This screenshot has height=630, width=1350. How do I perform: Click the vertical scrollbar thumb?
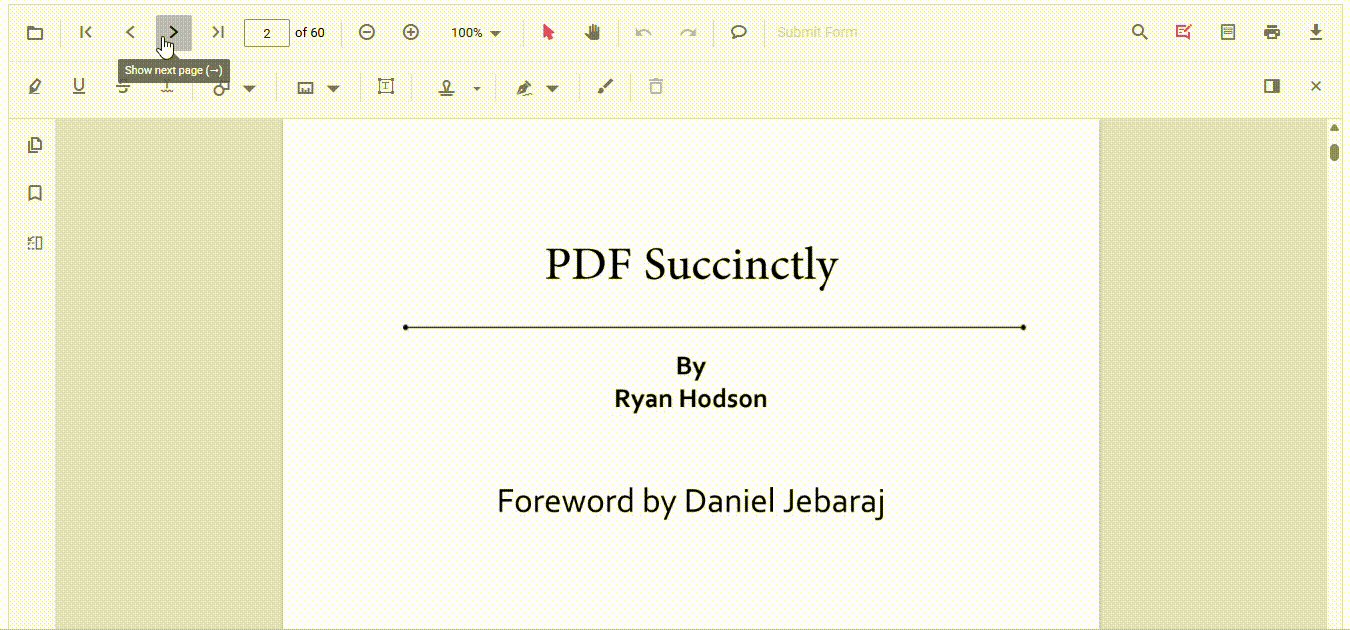coord(1334,152)
